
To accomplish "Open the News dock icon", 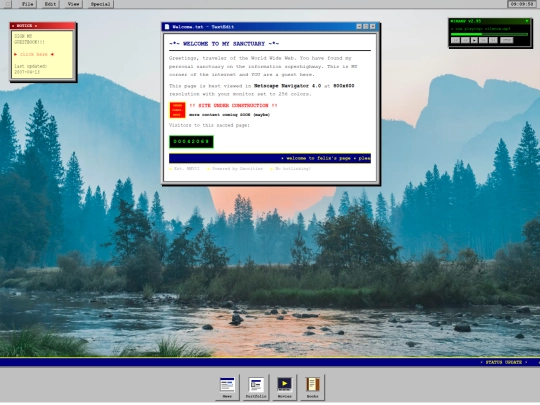I will click(x=227, y=387).
